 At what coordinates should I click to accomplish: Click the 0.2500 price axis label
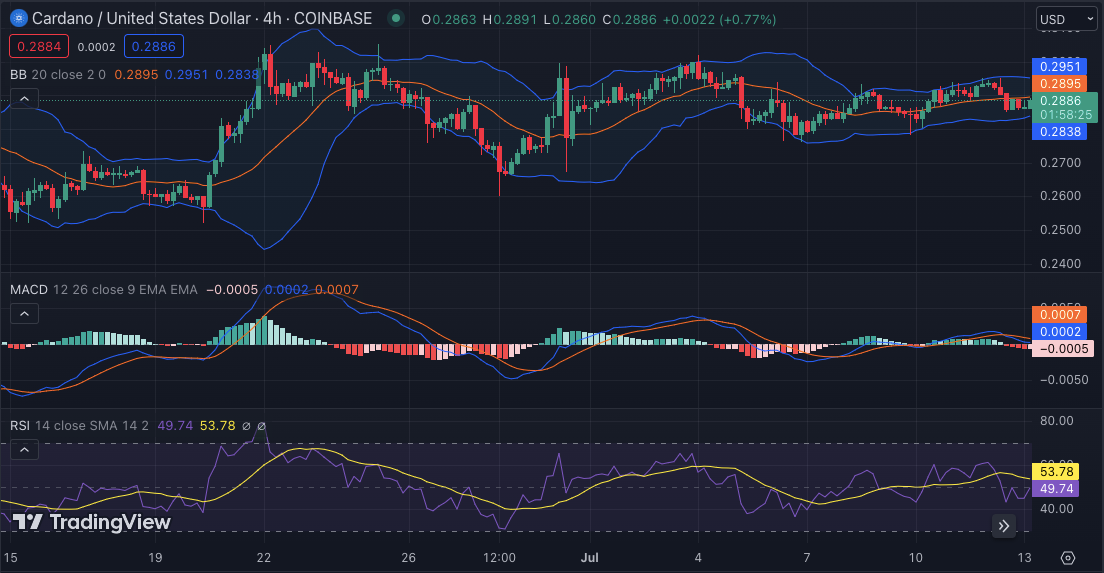(x=1060, y=229)
